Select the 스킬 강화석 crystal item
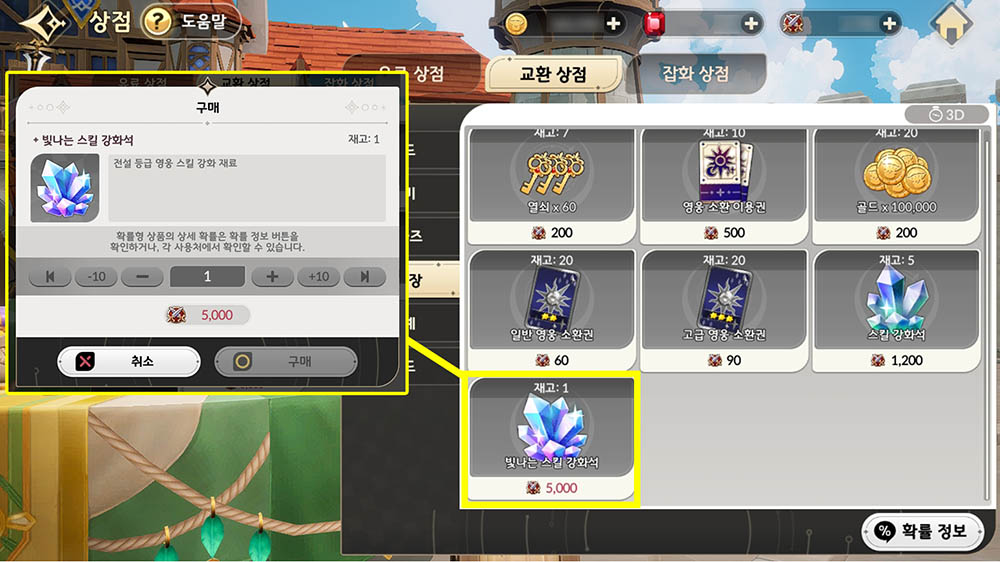Screen dimensions: 1000x562 click(x=896, y=311)
